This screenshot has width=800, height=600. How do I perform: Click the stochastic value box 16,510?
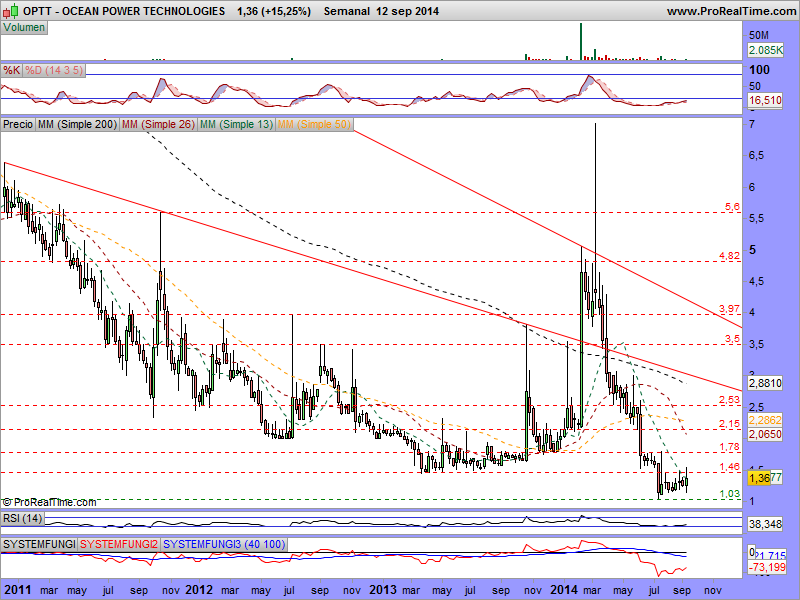pos(765,100)
